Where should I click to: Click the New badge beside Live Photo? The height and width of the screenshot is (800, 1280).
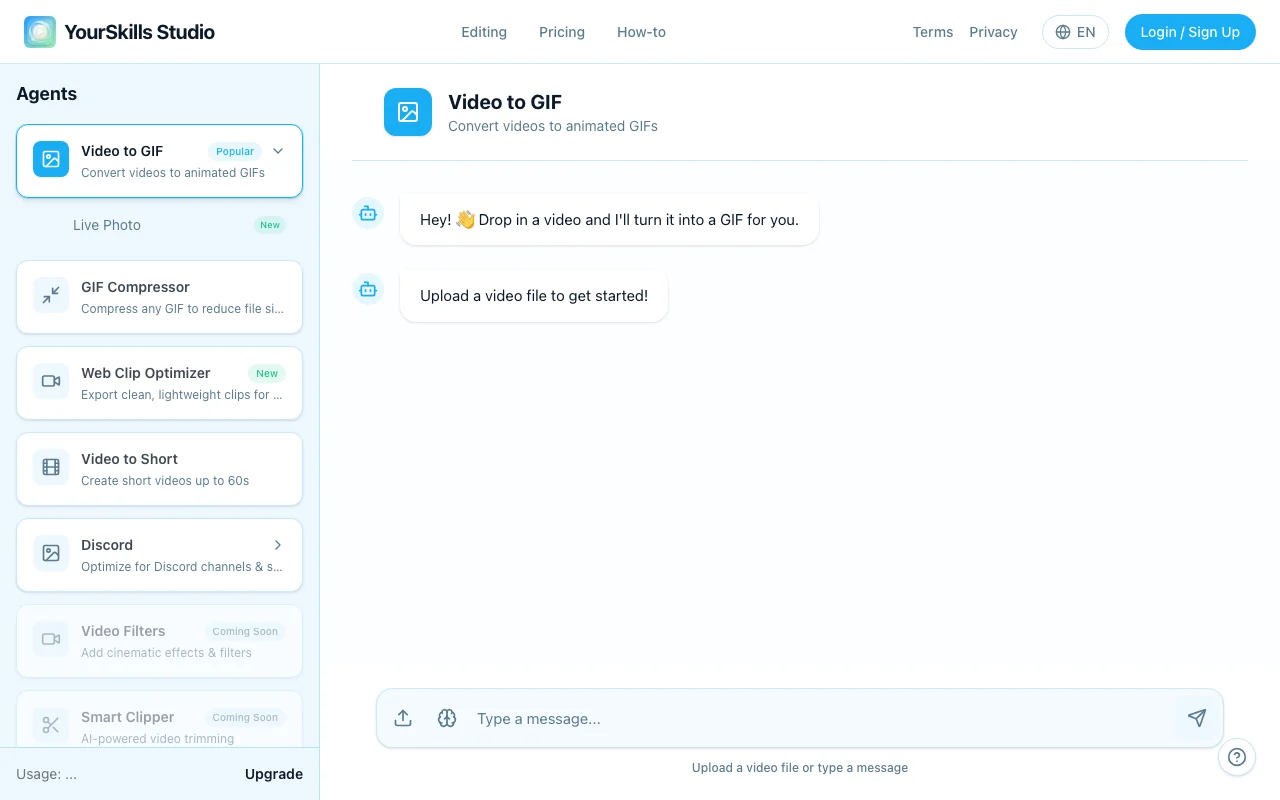pyautogui.click(x=270, y=225)
